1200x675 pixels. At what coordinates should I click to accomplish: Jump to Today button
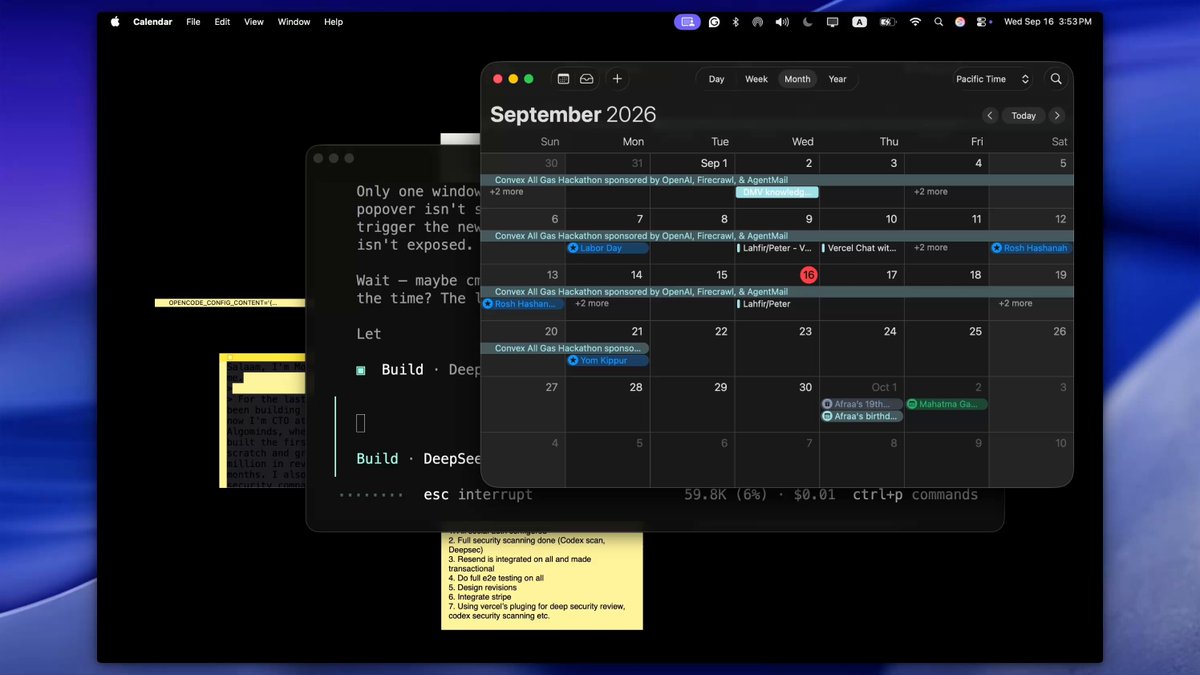pyautogui.click(x=1023, y=116)
